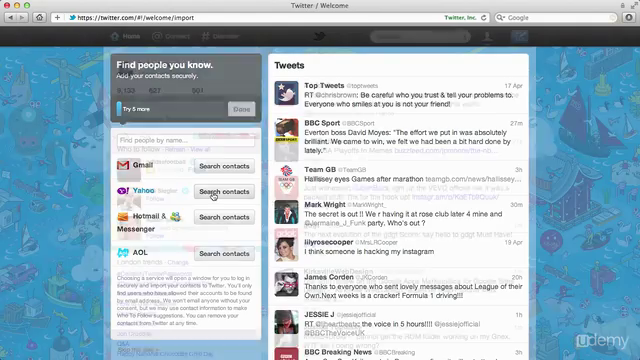Click the Find people by name field
Image resolution: width=640 pixels, height=360 pixels.
186,140
